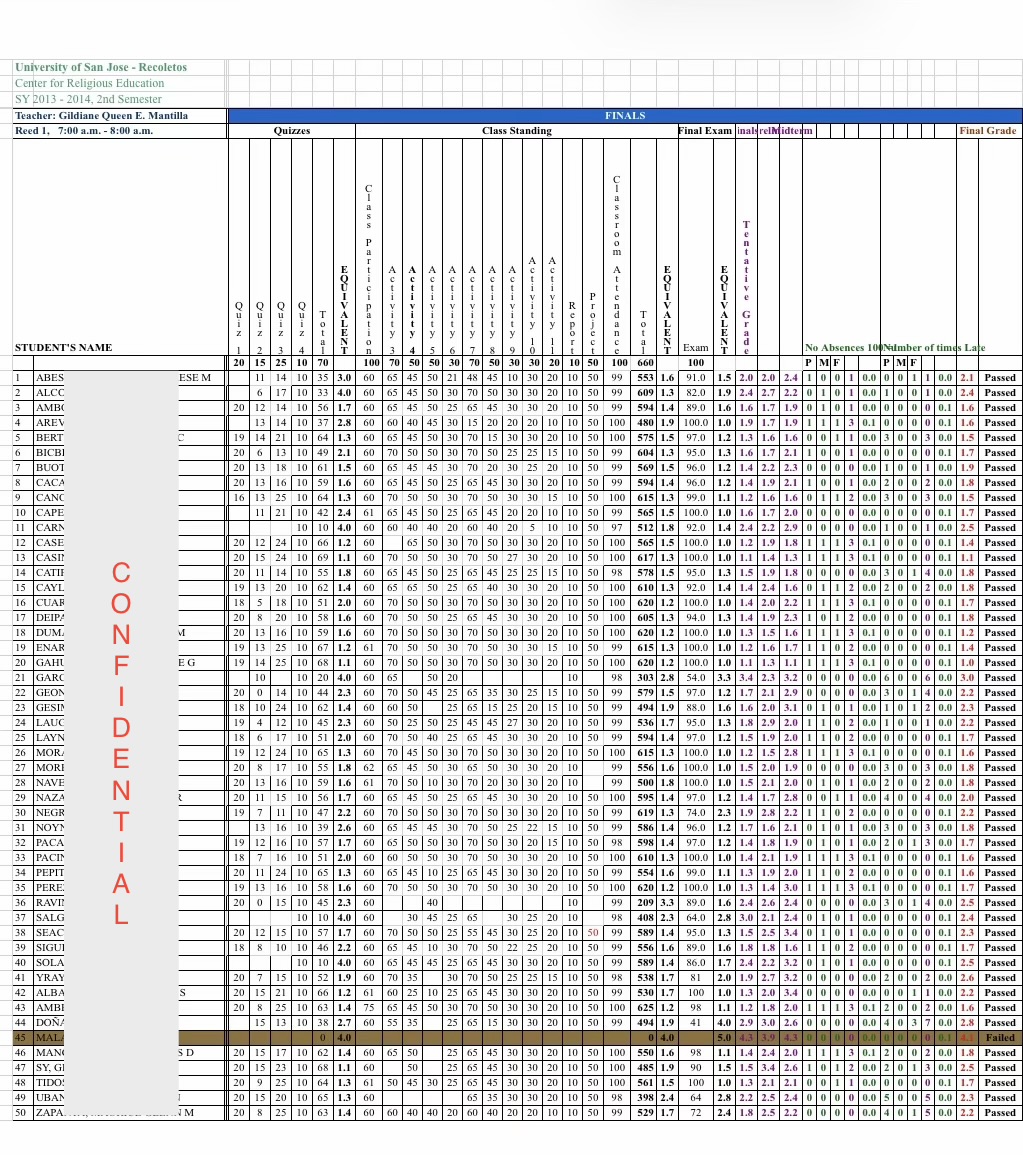Click the "Exam" column label

pyautogui.click(x=695, y=348)
